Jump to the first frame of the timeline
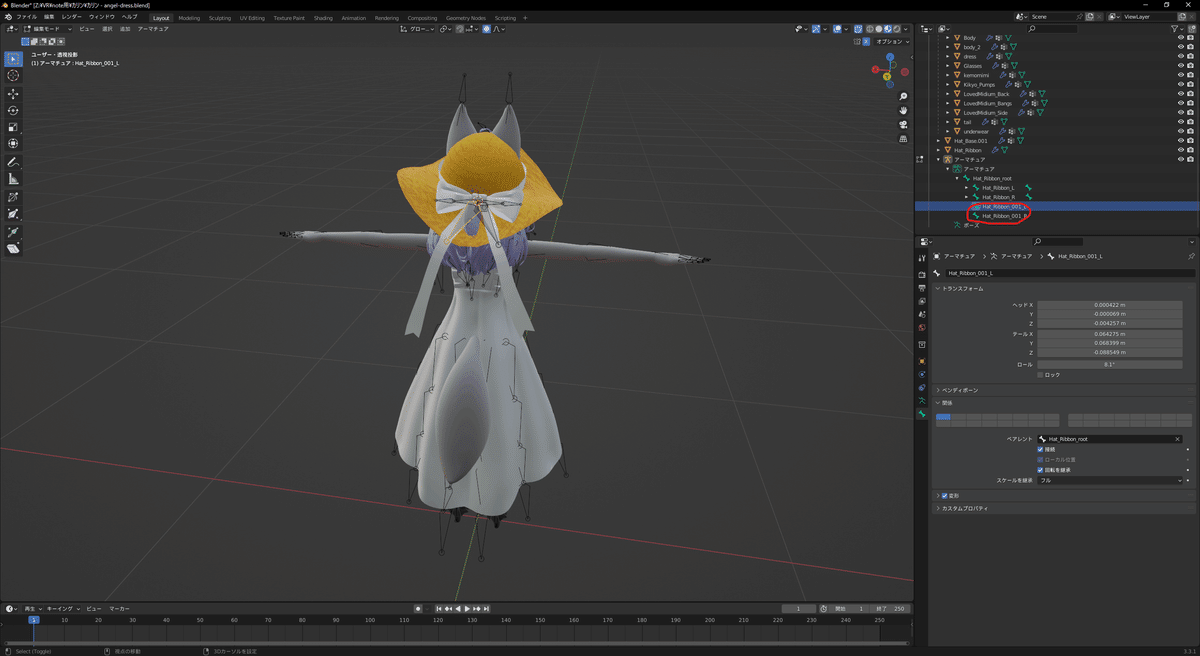1200x656 pixels. 439,608
